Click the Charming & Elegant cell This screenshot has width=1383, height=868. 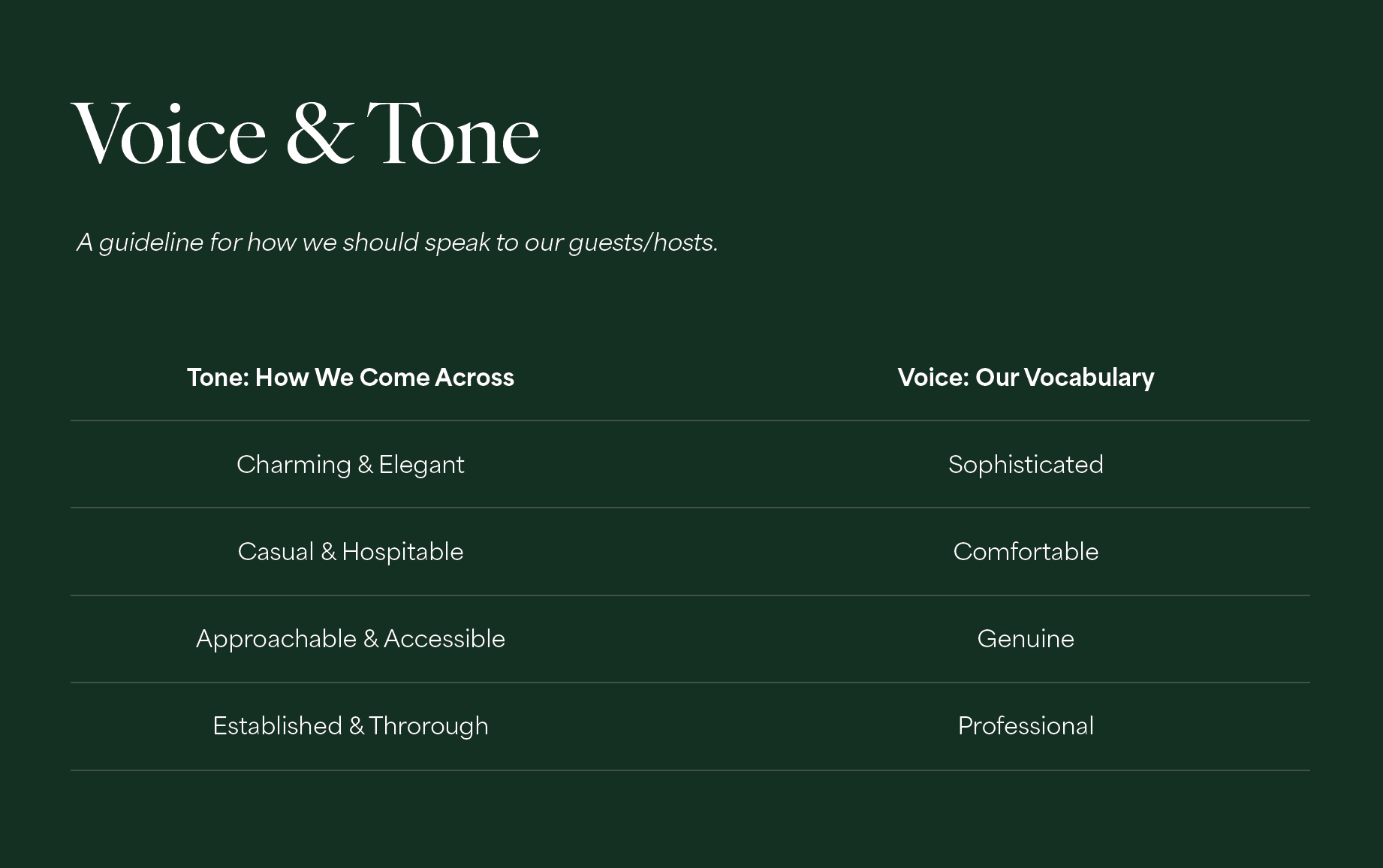tap(351, 465)
